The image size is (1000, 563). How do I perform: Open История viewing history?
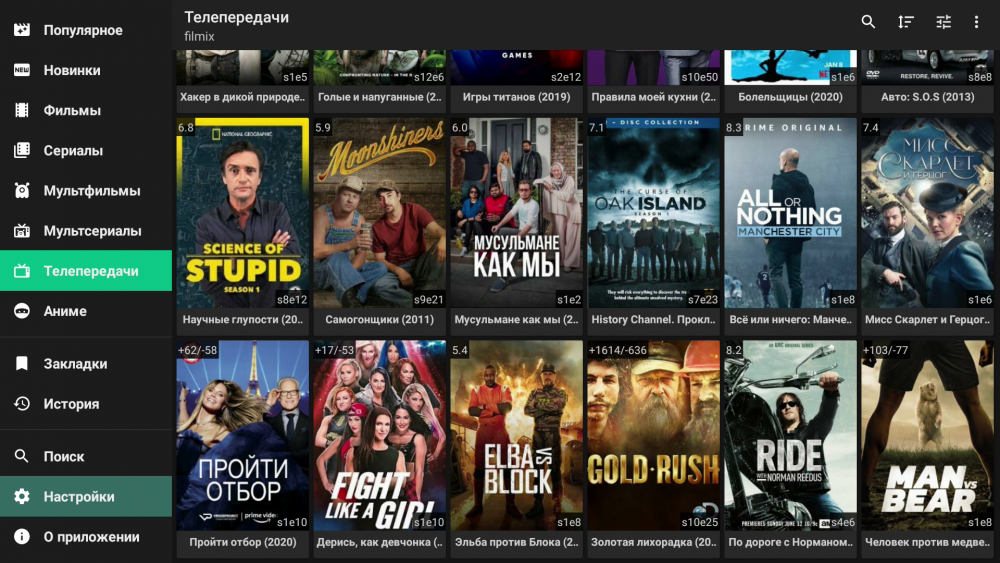pos(71,404)
